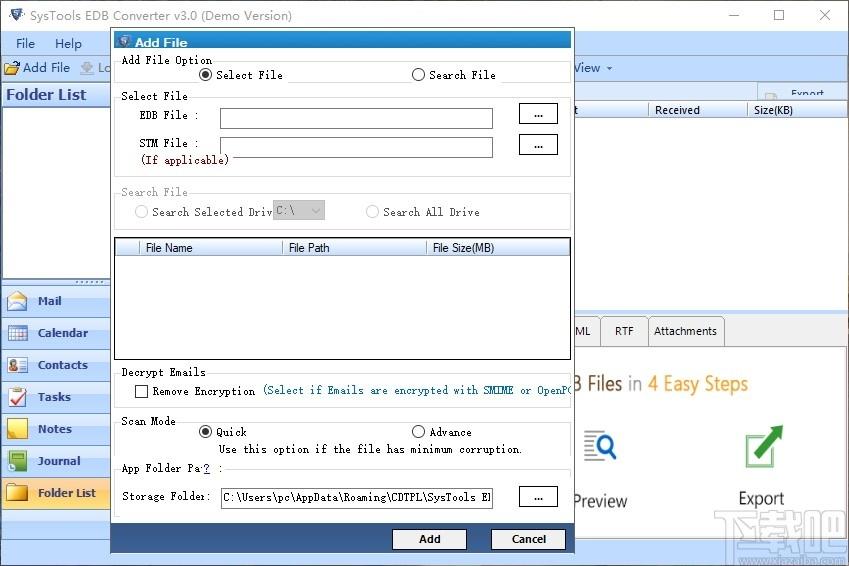Viewport: 849px width, 566px height.
Task: Click the SysTools shield icon in title bar
Action: click(x=16, y=15)
